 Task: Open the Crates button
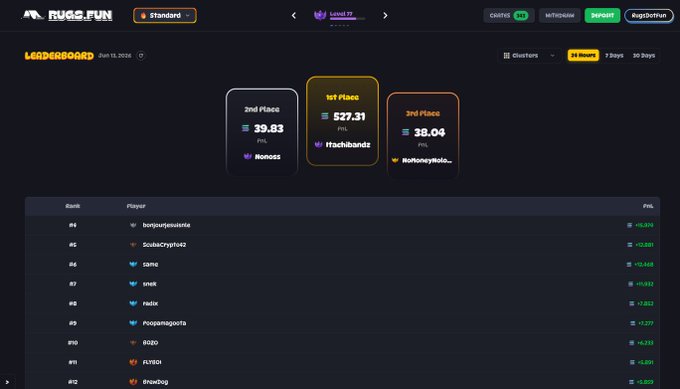[x=509, y=16]
